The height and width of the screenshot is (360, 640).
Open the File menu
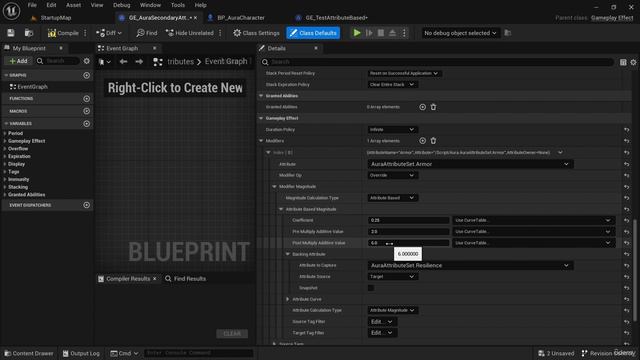click(x=32, y=5)
